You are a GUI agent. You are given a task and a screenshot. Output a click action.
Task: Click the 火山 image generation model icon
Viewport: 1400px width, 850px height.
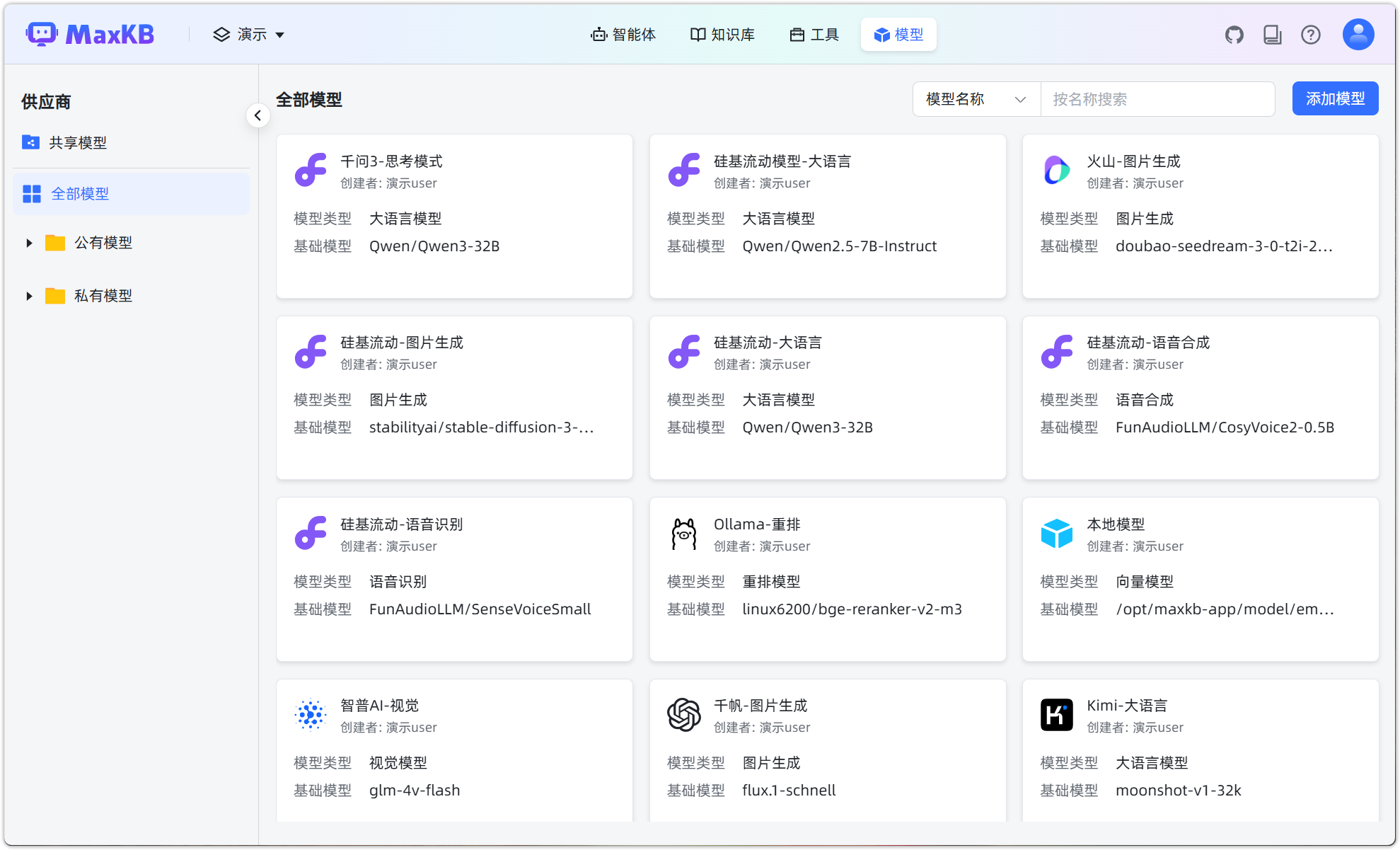(1056, 171)
